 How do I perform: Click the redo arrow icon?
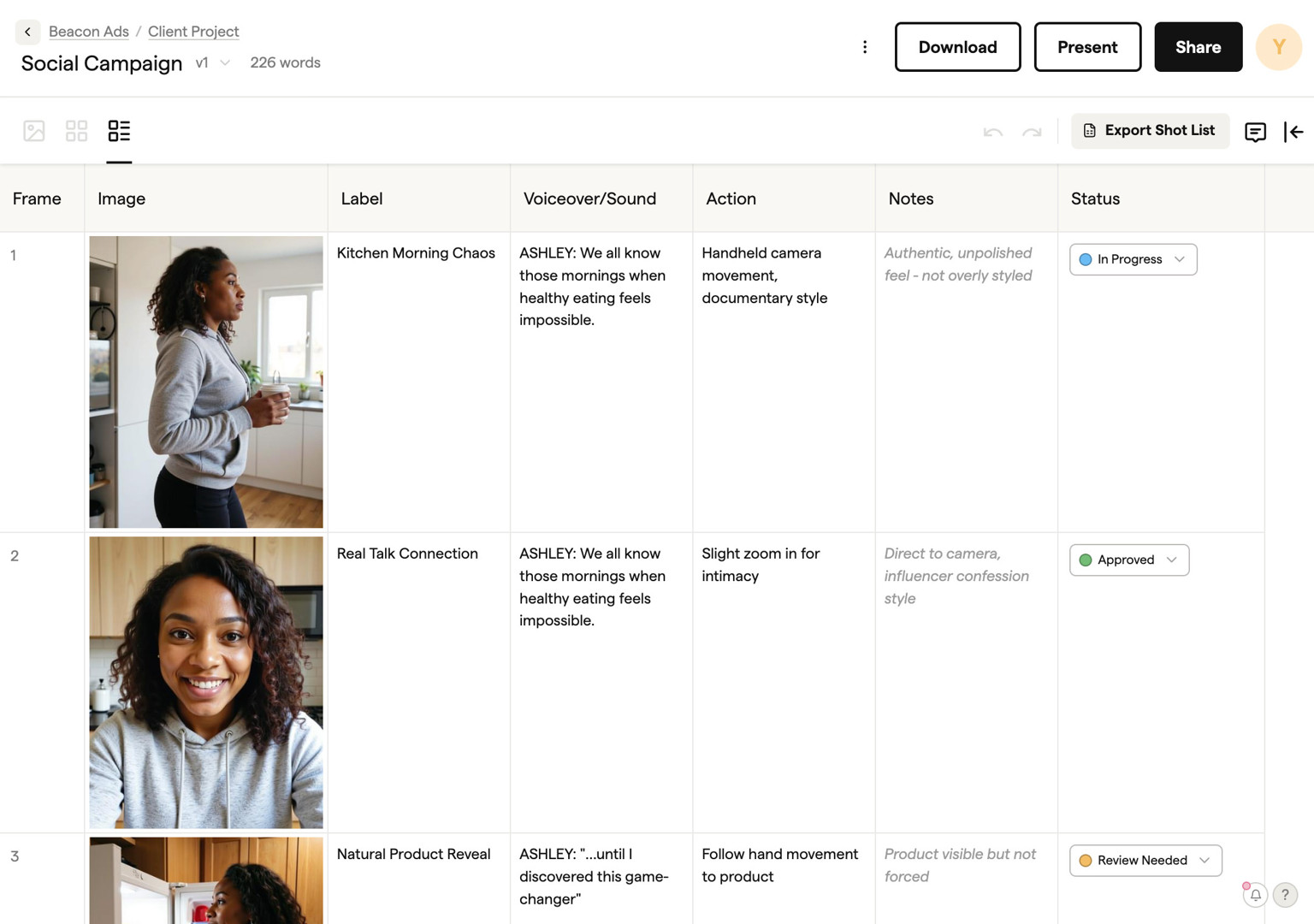[x=1032, y=132]
